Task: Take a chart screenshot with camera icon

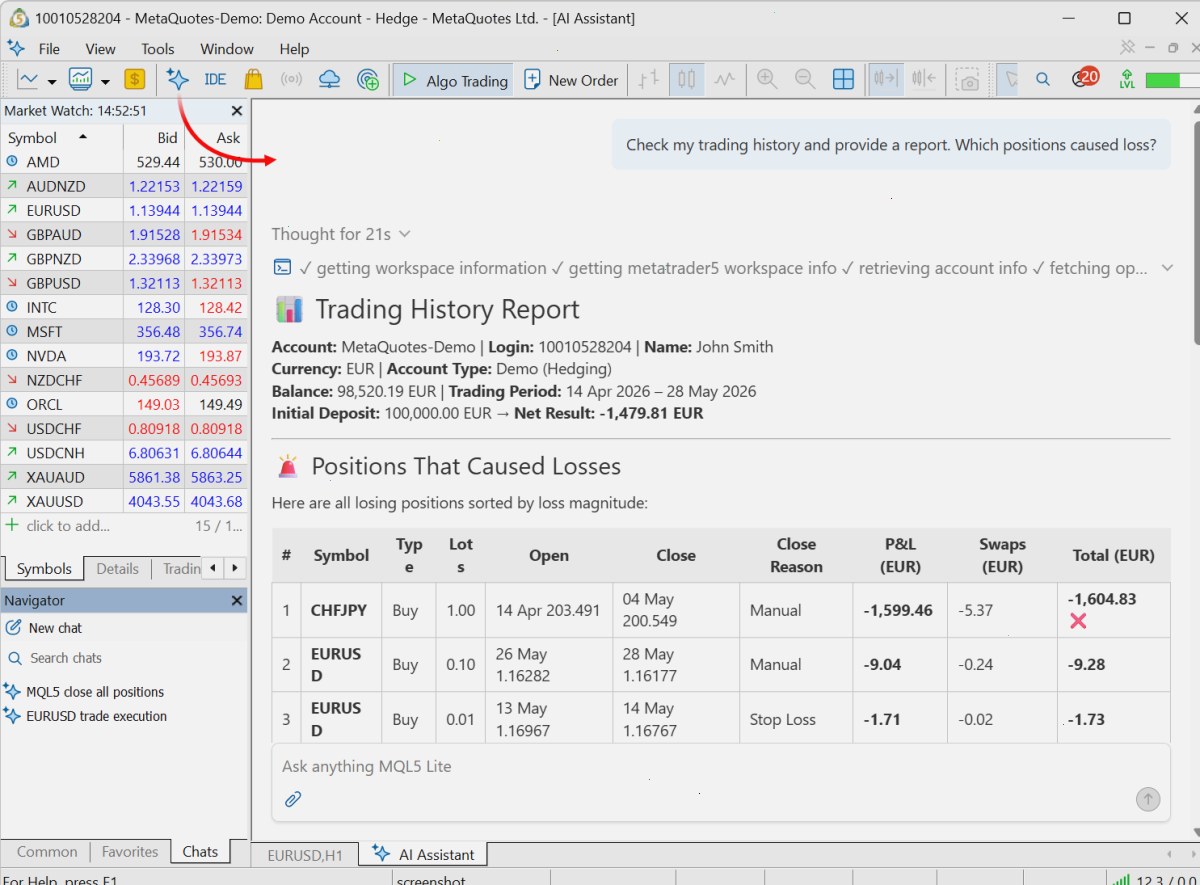Action: tap(967, 80)
